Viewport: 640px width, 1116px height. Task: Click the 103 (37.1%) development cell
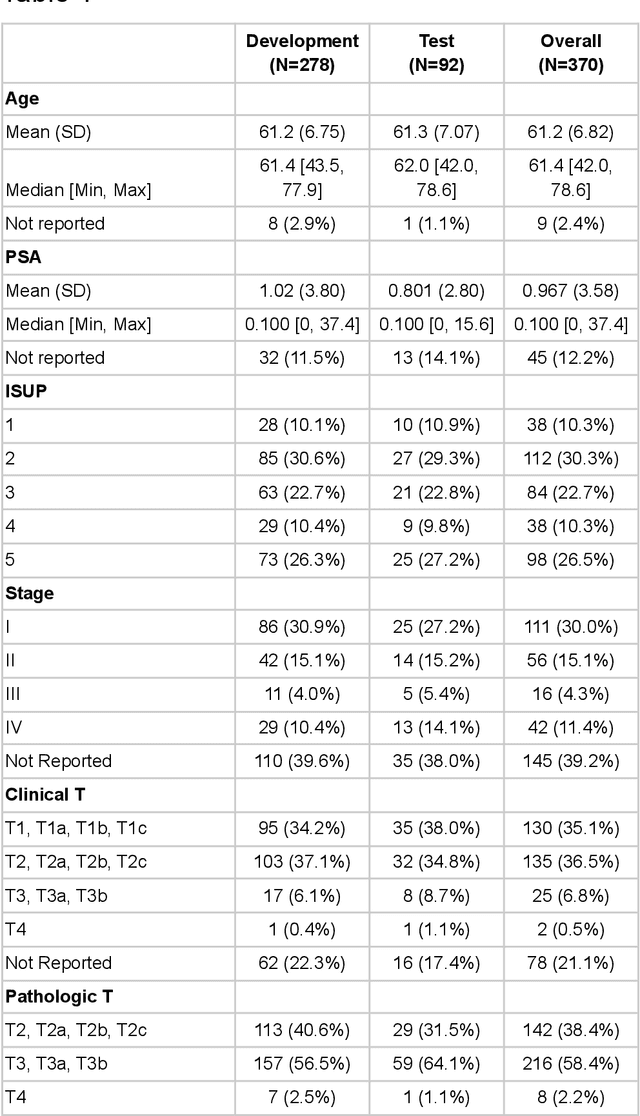[x=302, y=863]
